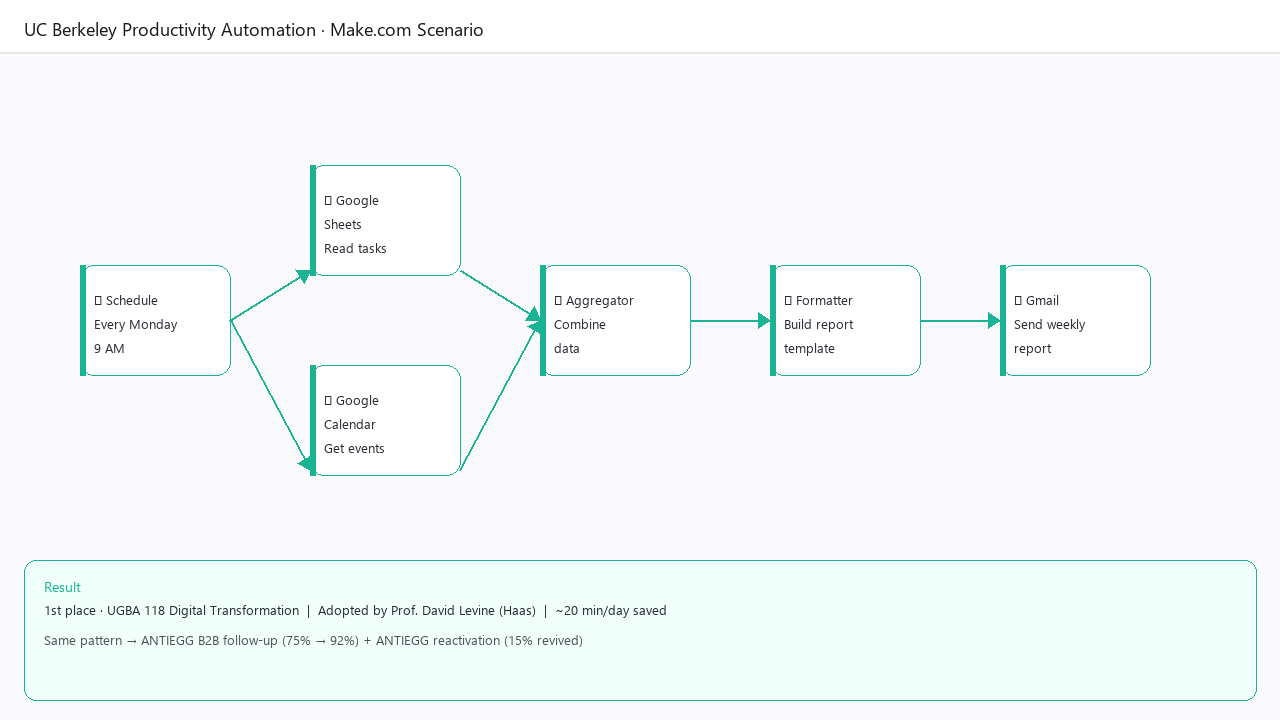Click the Google Sheets node icon
Image resolution: width=1280 pixels, height=720 pixels.
click(x=328, y=201)
